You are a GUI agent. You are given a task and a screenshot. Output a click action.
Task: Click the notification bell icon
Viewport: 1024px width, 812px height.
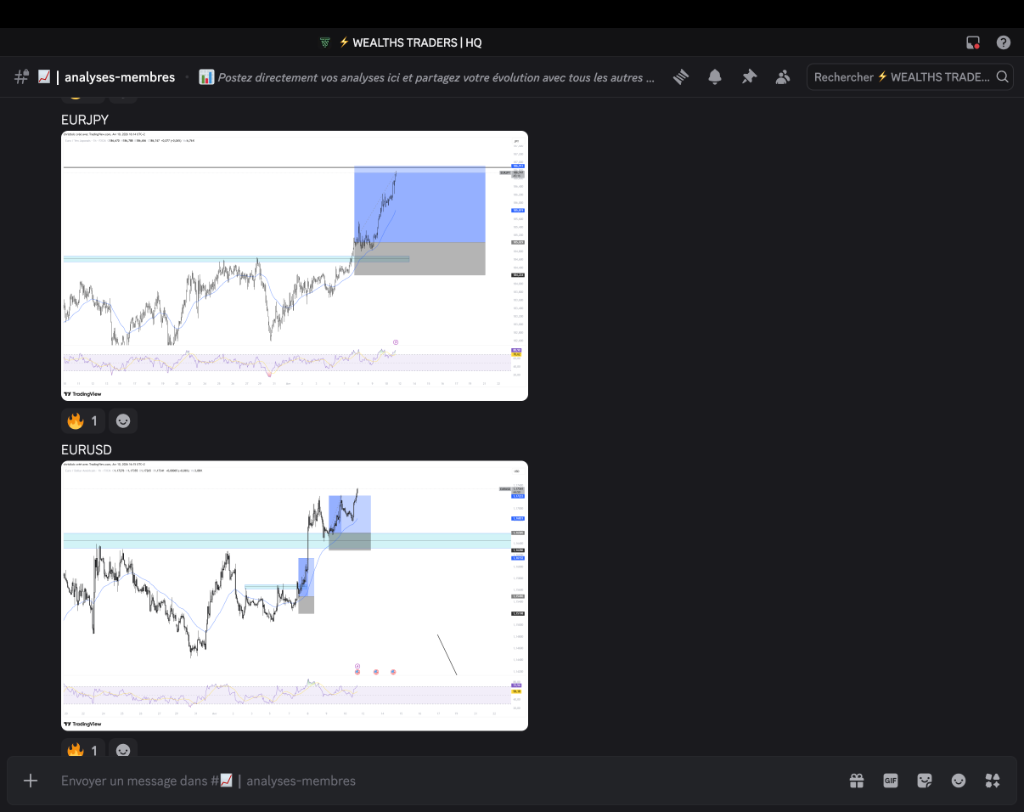[x=715, y=77]
